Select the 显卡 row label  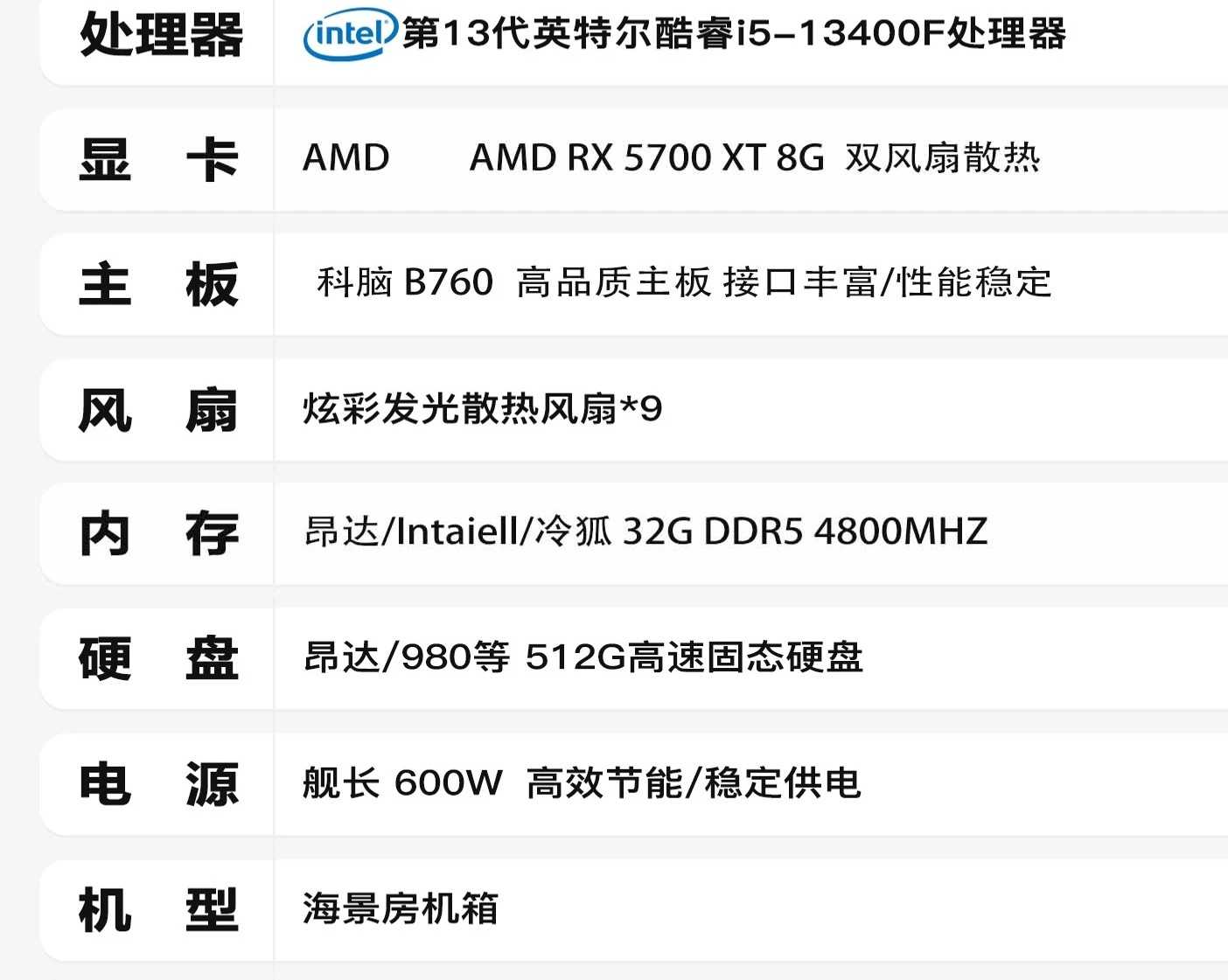pyautogui.click(x=158, y=160)
